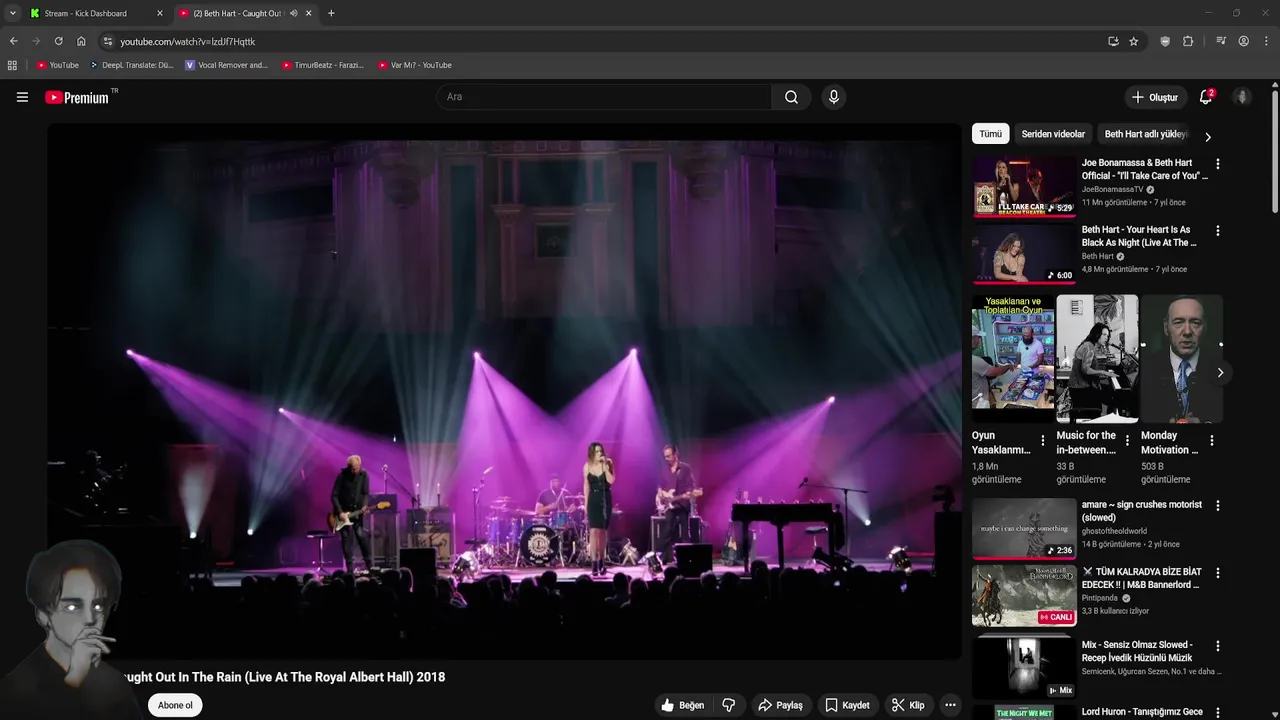This screenshot has width=1280, height=720.
Task: Open the apps grid in bookmarks bar
Action: pos(12,65)
